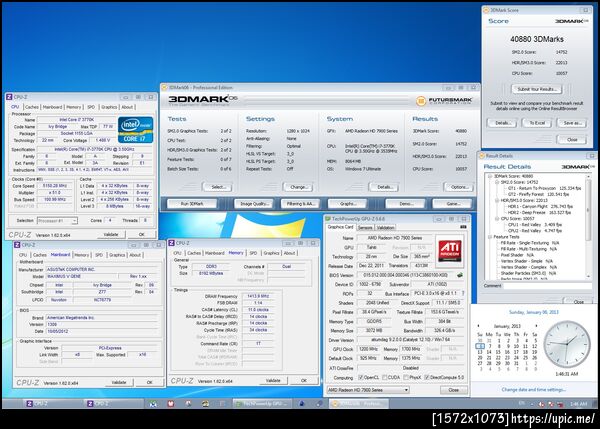Screen dimensions: 600x429
Task: Click OK in CPU-Z processor window
Action: 142,234
